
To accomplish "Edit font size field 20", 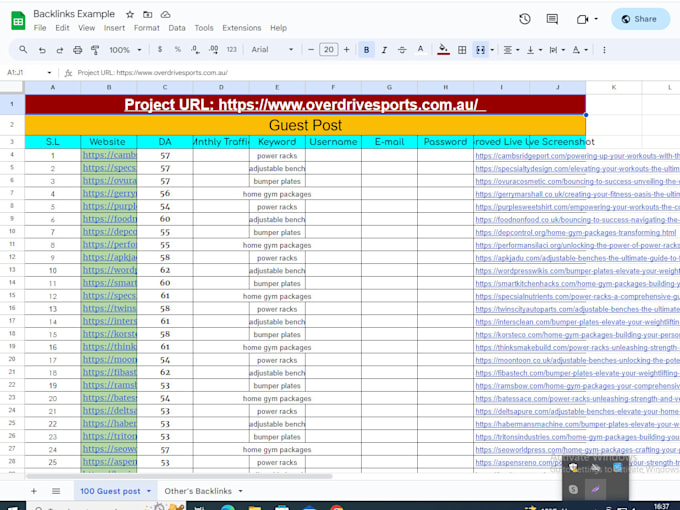I will click(329, 49).
